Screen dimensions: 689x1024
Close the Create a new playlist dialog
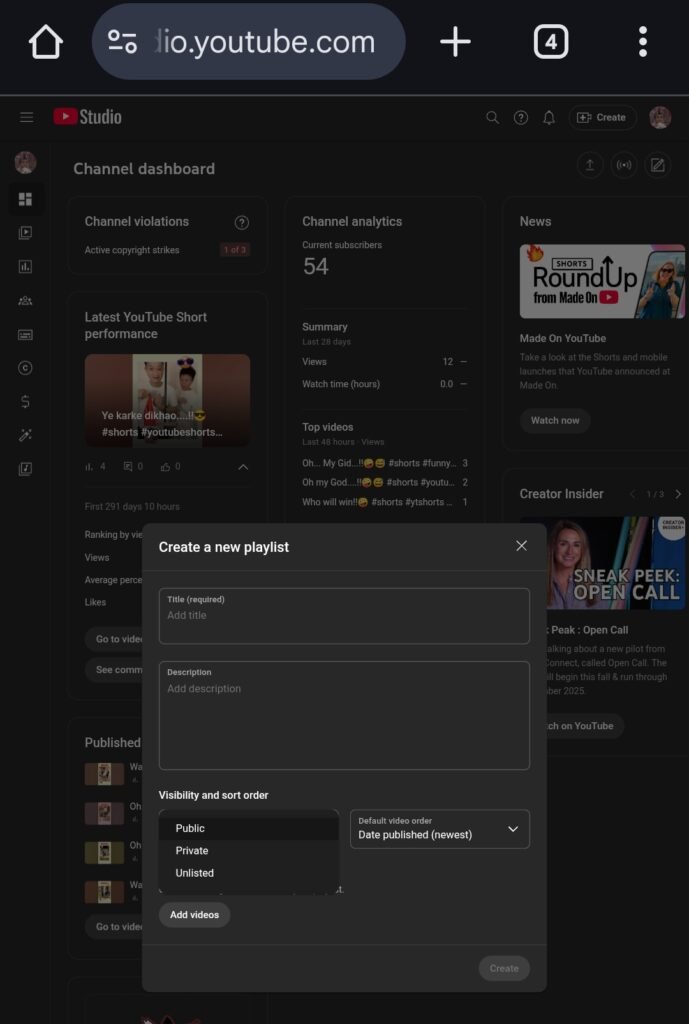tap(521, 546)
